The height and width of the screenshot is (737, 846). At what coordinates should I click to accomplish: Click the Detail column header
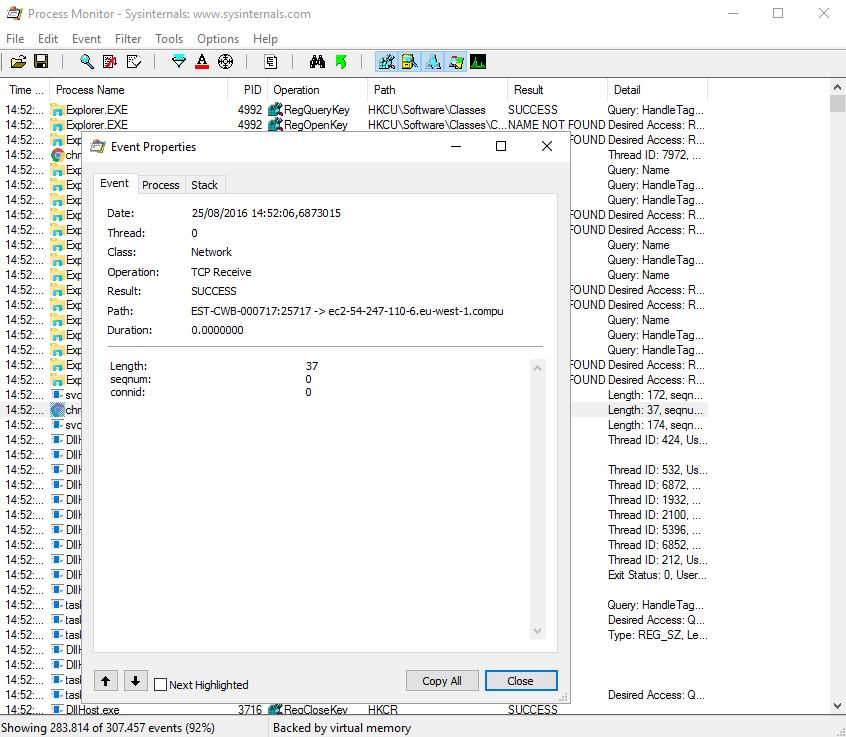point(657,90)
